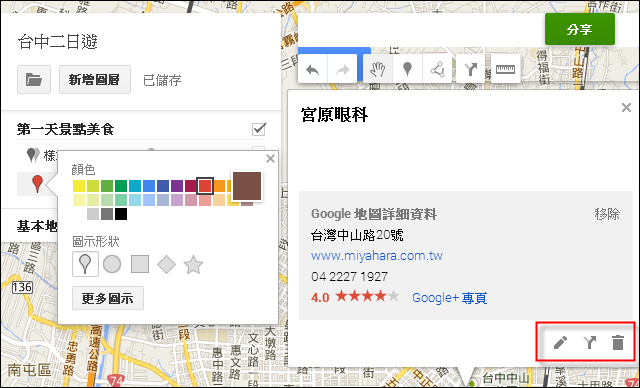Viewport: 640px width, 388px height.
Task: Pick the bright medium green swatch
Action: pyautogui.click(x=107, y=186)
